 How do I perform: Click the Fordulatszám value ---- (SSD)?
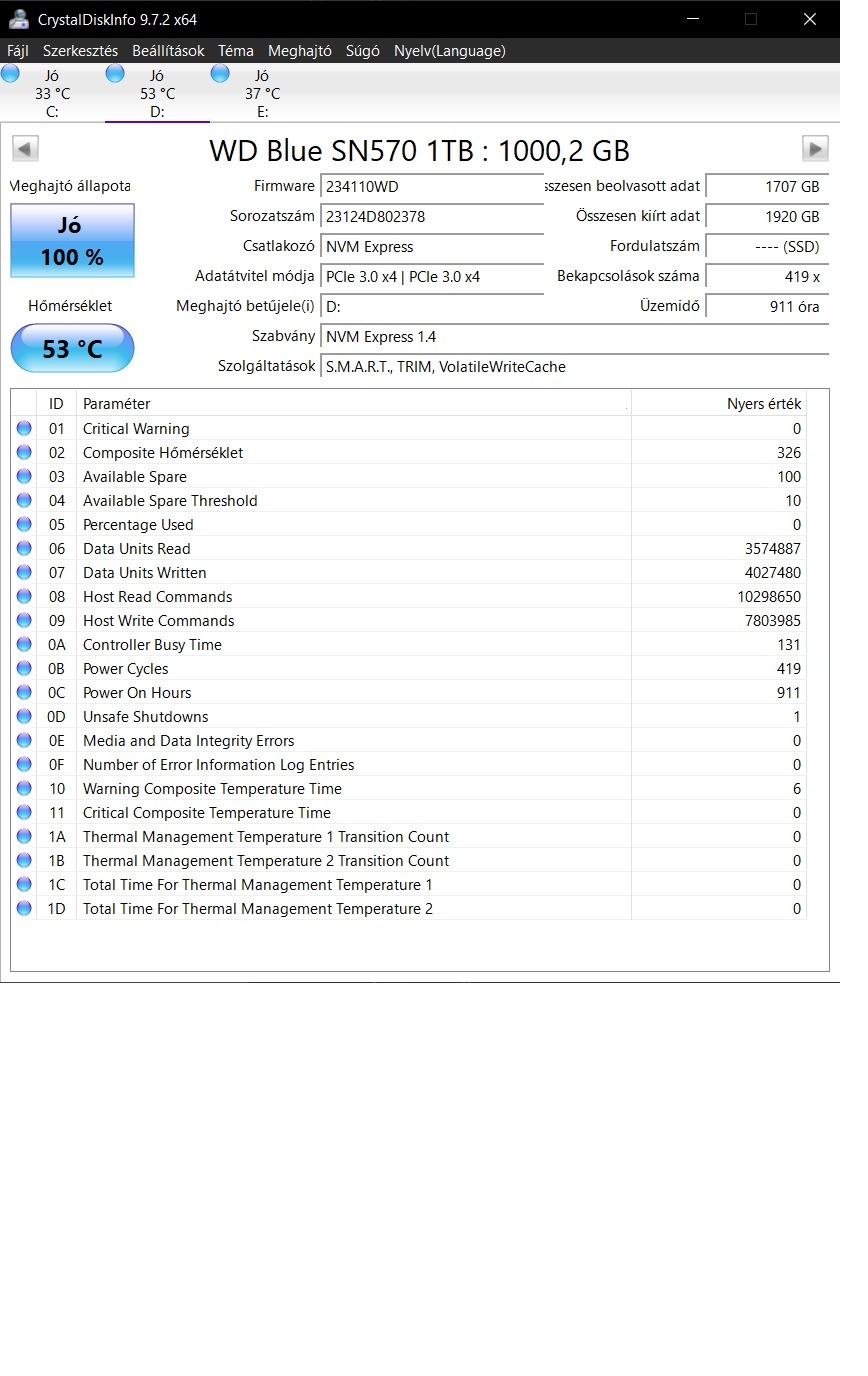coord(767,246)
